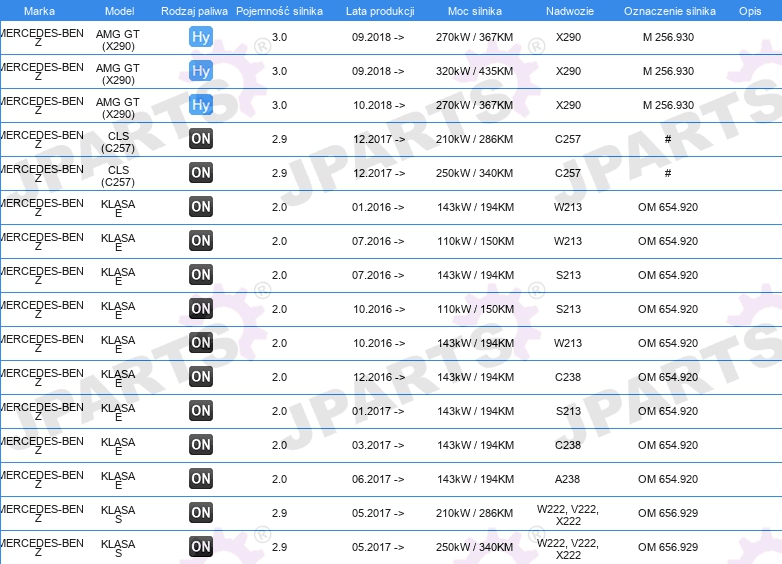Click the ON badge in the 07.2016 W213 row
Viewport: 782px width, 564px height.
tap(201, 241)
